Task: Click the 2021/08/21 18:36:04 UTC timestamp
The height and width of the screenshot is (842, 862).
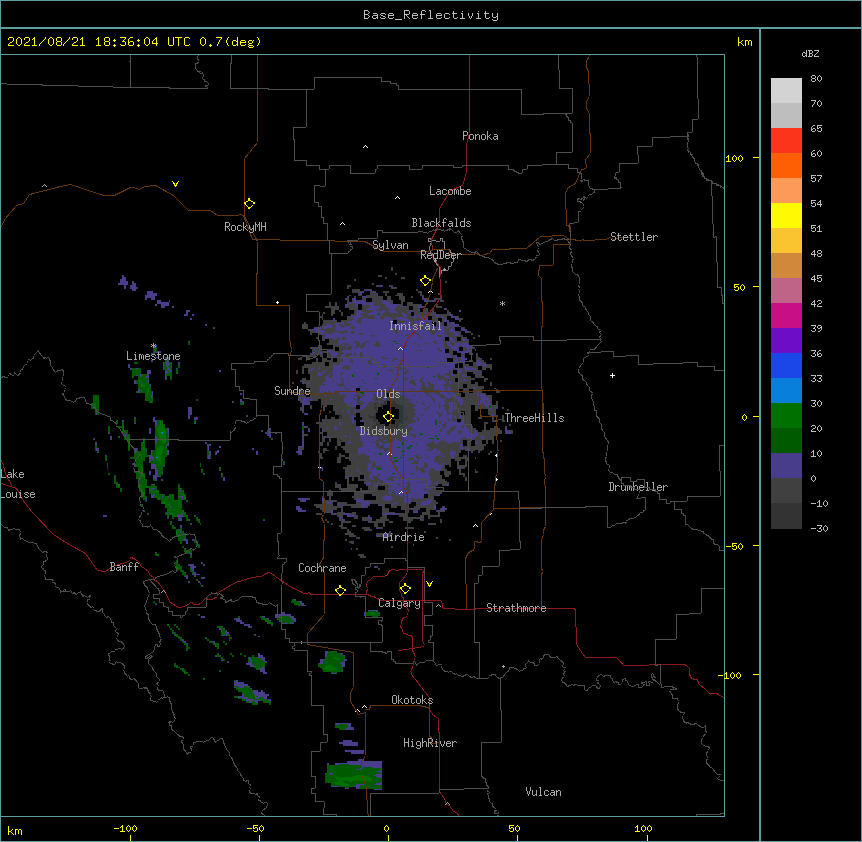Action: coord(99,42)
